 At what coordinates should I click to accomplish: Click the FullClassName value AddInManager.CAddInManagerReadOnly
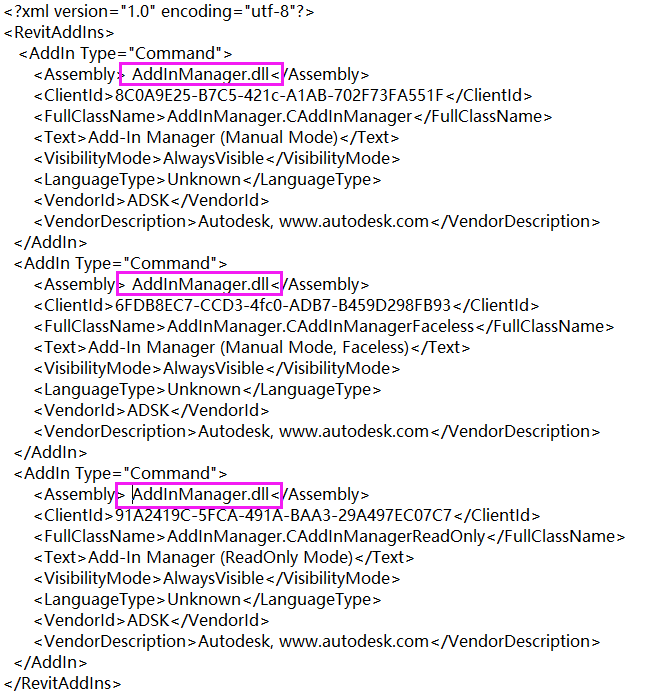coord(326,537)
